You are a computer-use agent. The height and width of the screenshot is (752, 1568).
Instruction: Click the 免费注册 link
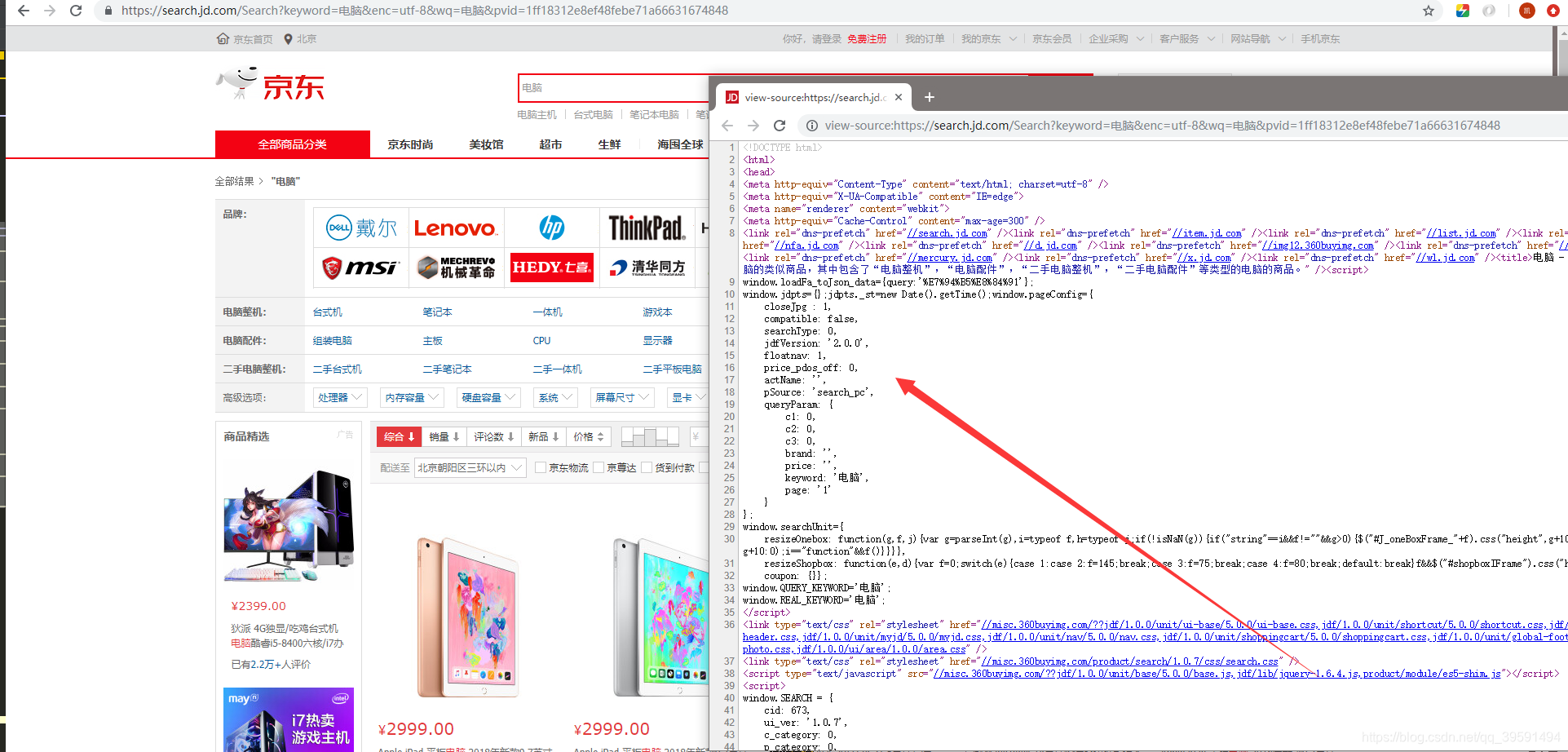pyautogui.click(x=867, y=39)
